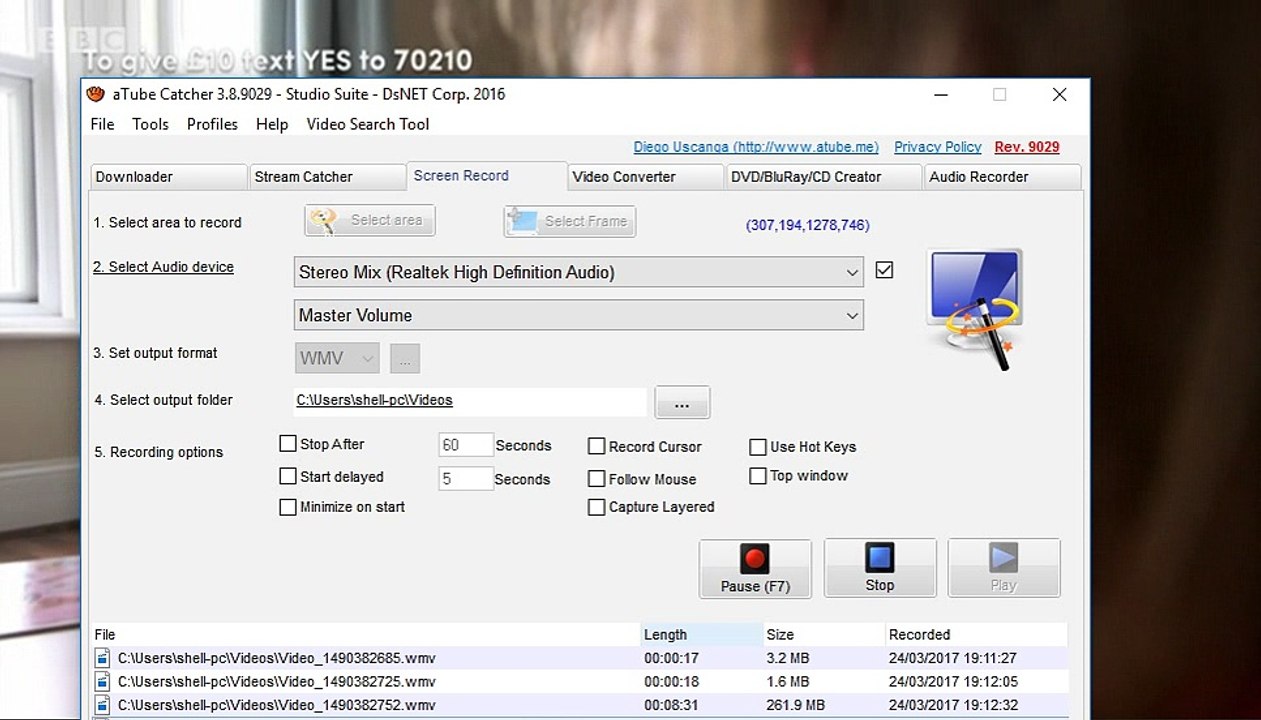The height and width of the screenshot is (720, 1261).
Task: Switch to the Video Converter tab
Action: [x=646, y=177]
